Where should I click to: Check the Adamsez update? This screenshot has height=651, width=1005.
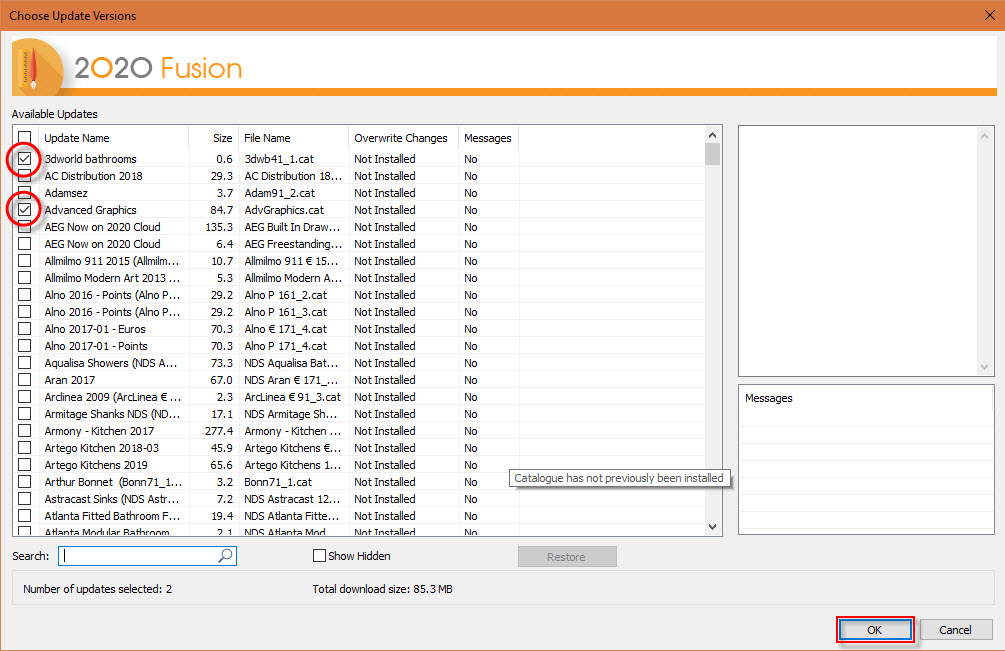24,192
